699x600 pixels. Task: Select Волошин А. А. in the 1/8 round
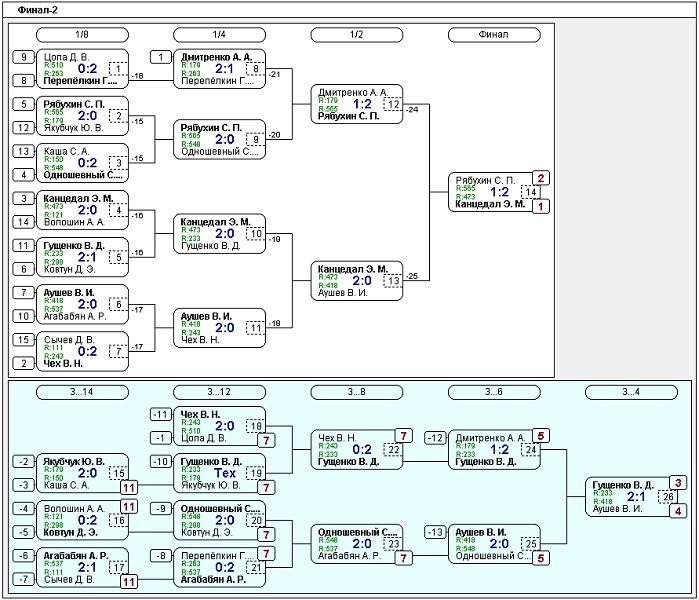point(74,222)
